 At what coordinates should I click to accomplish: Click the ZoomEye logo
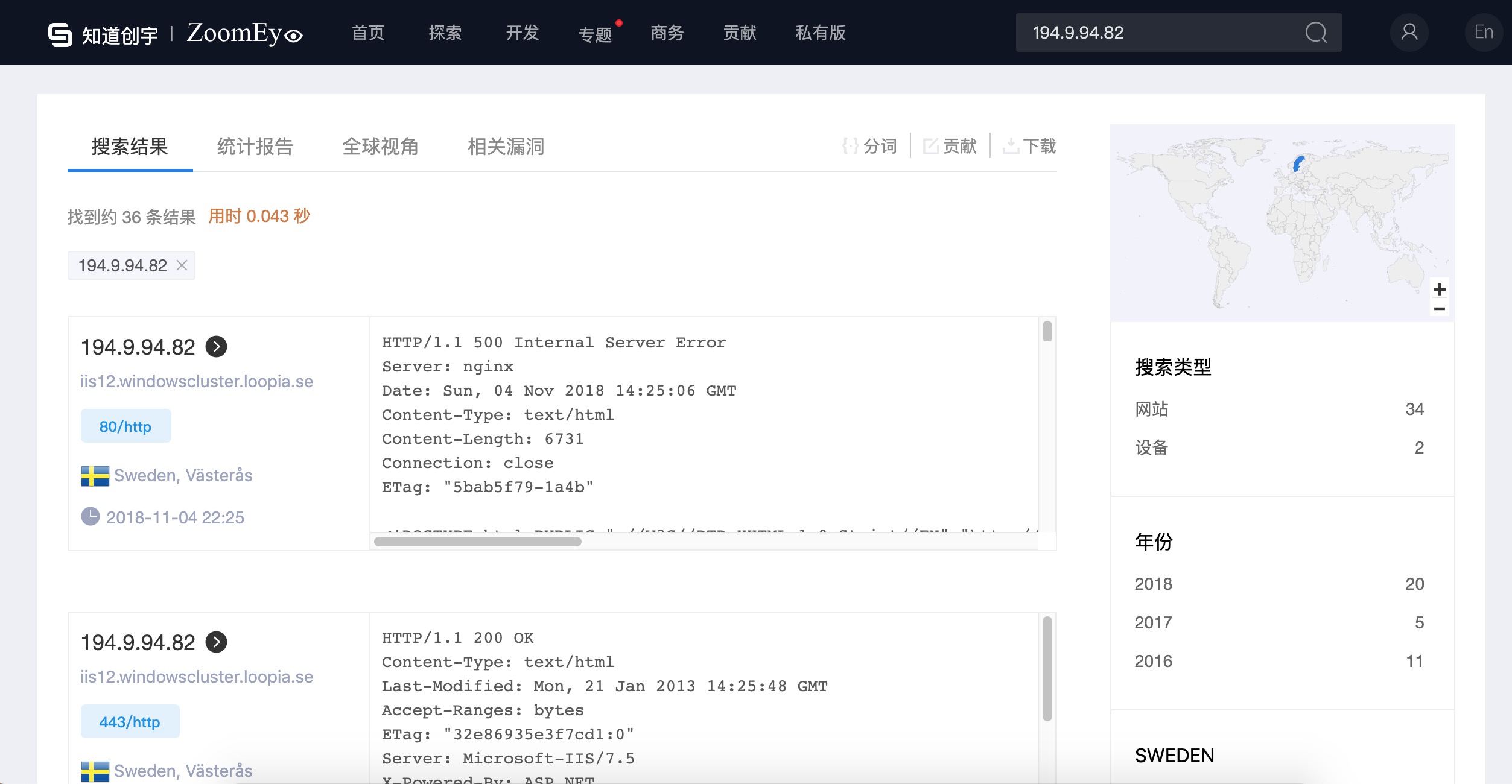pyautogui.click(x=244, y=34)
